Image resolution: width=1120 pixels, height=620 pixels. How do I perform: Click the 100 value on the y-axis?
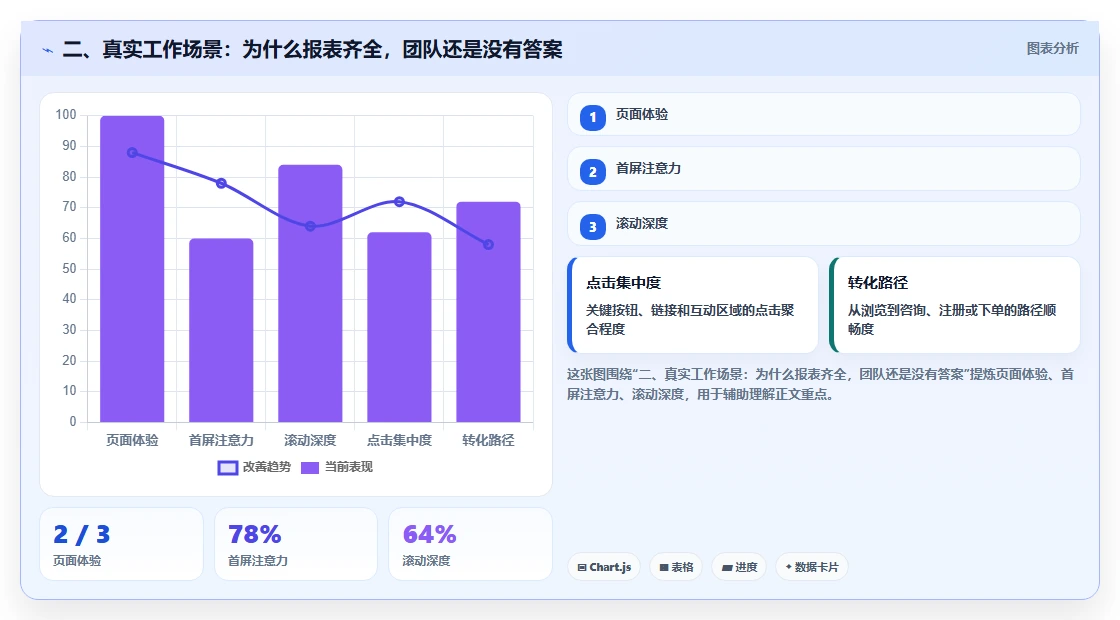(x=66, y=115)
